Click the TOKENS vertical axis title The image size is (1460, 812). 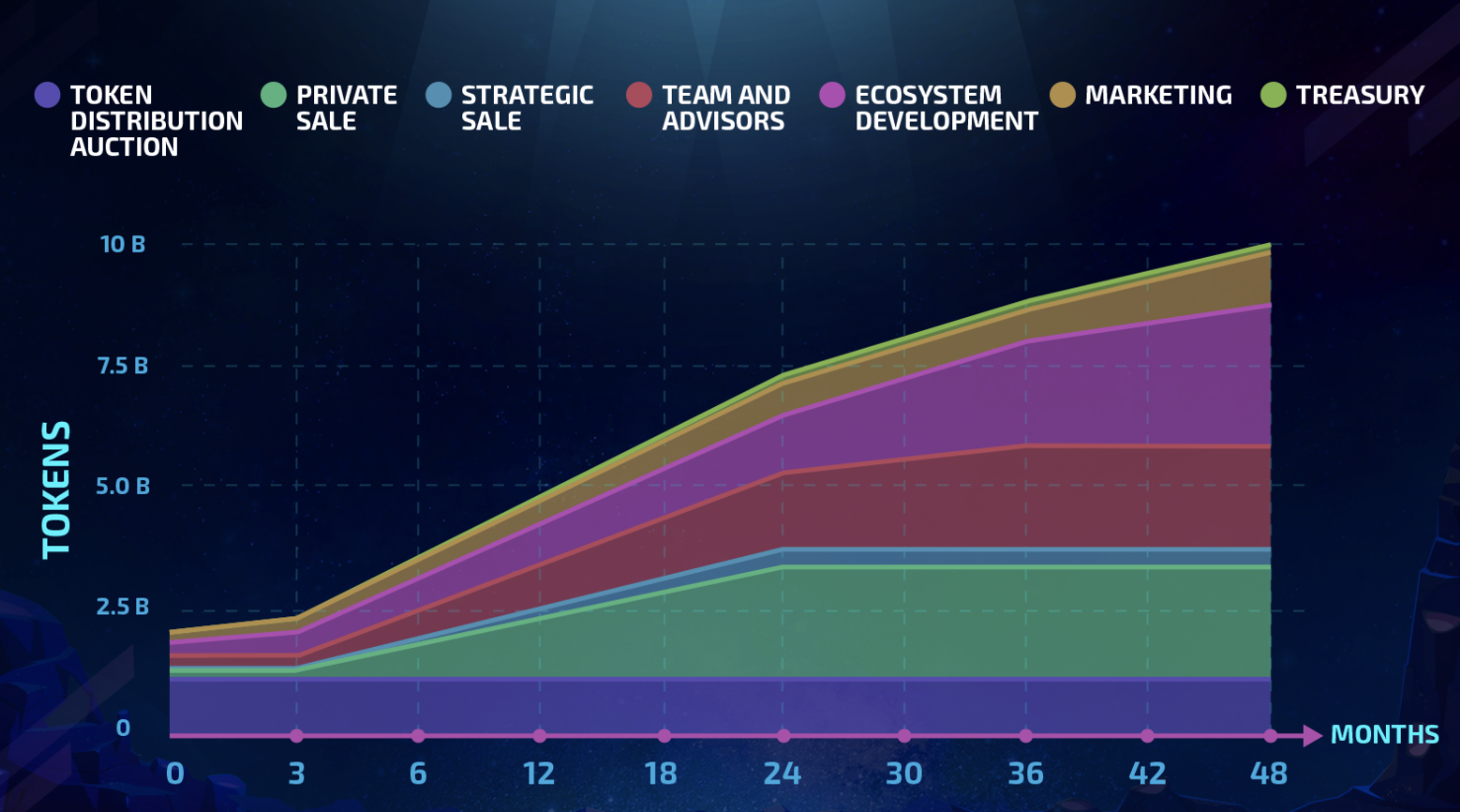[56, 490]
